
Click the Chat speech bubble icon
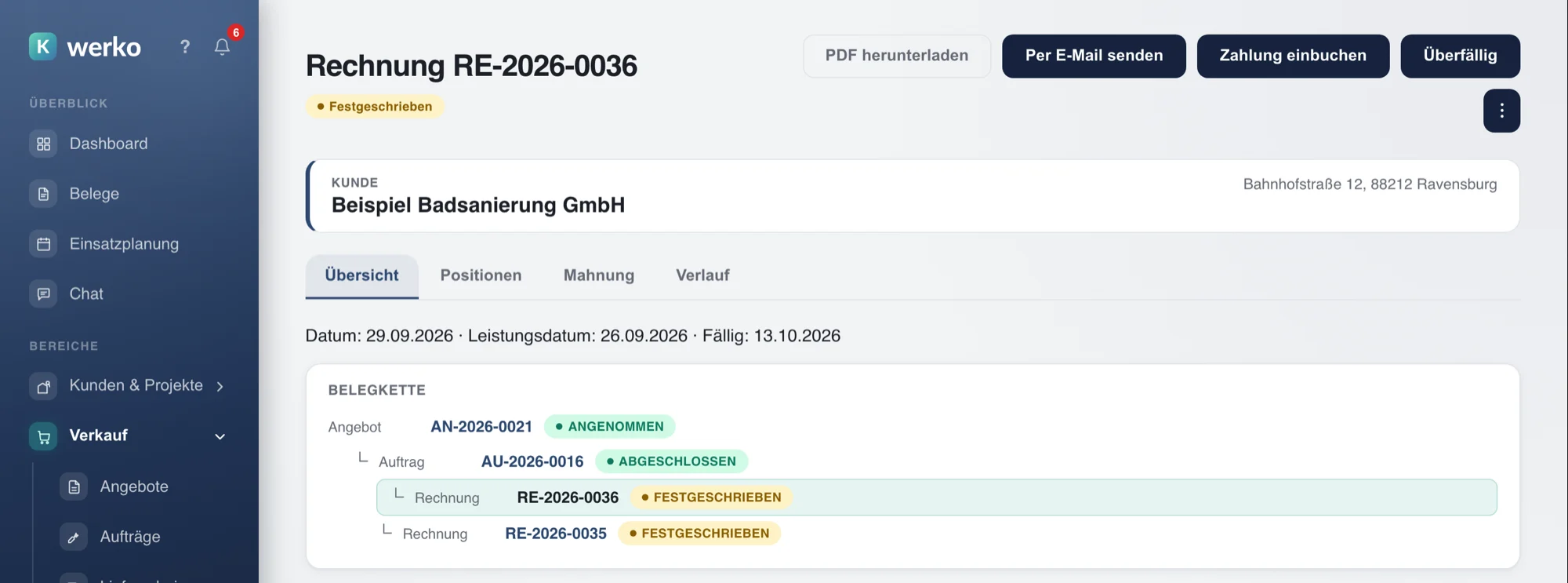click(43, 294)
